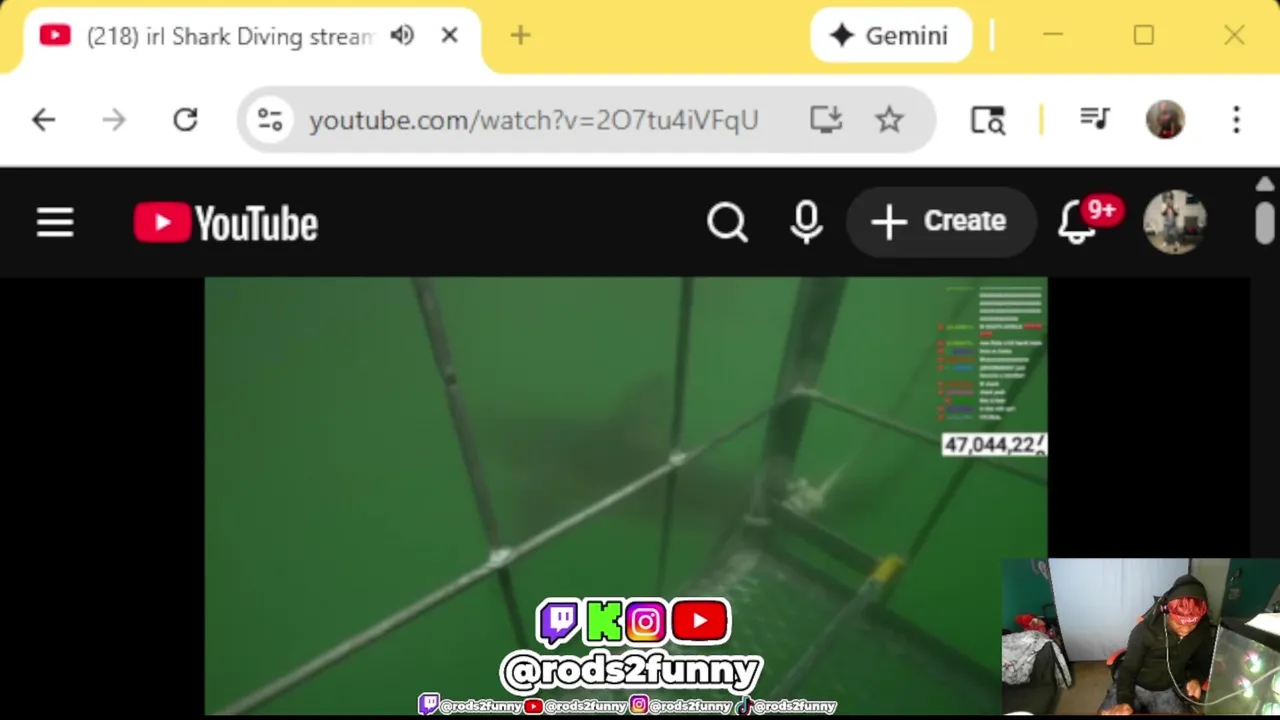
Task: Open the YouTube account avatar menu
Action: pos(1175,222)
